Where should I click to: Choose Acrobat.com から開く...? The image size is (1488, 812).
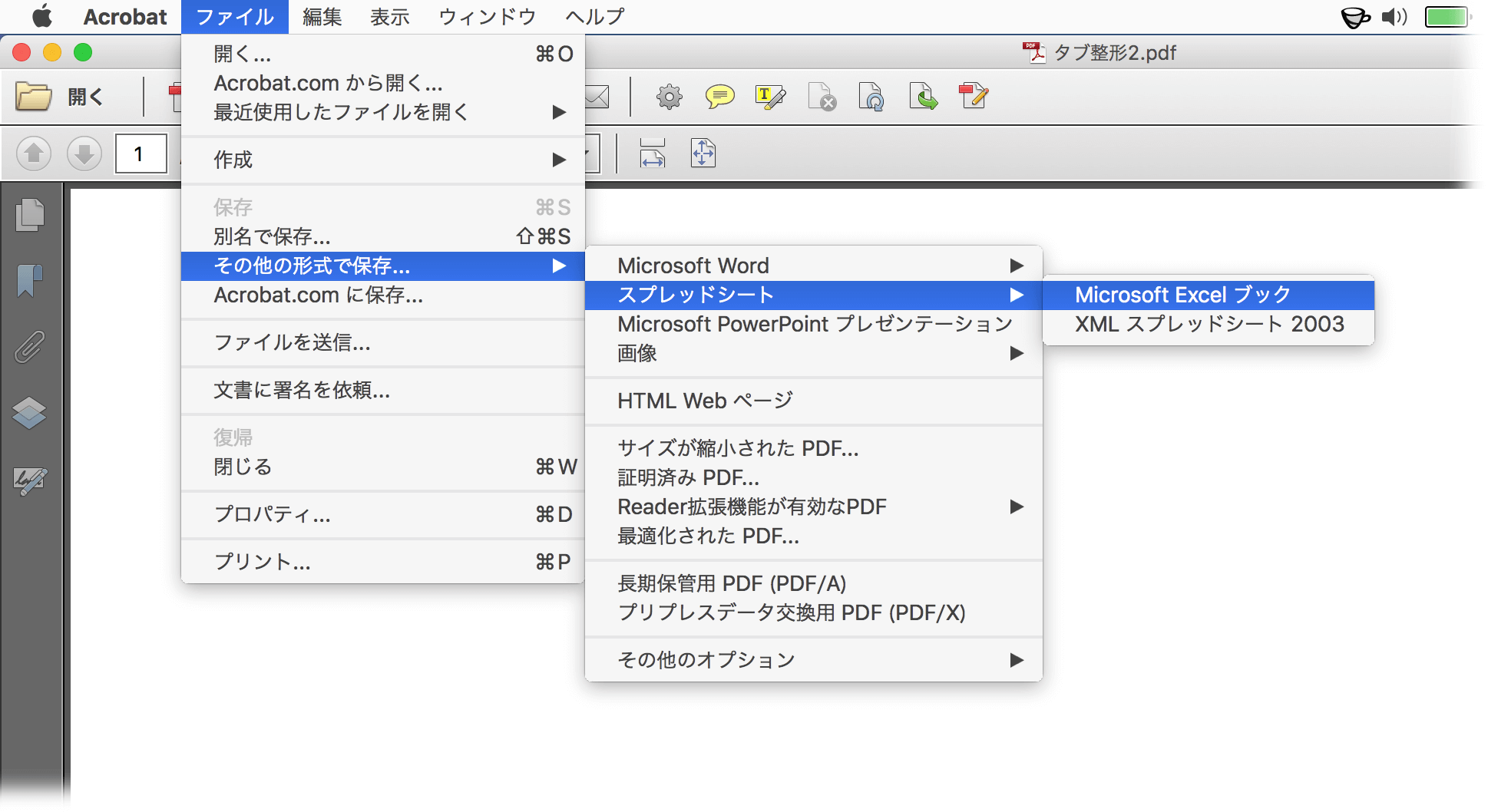pos(382,83)
